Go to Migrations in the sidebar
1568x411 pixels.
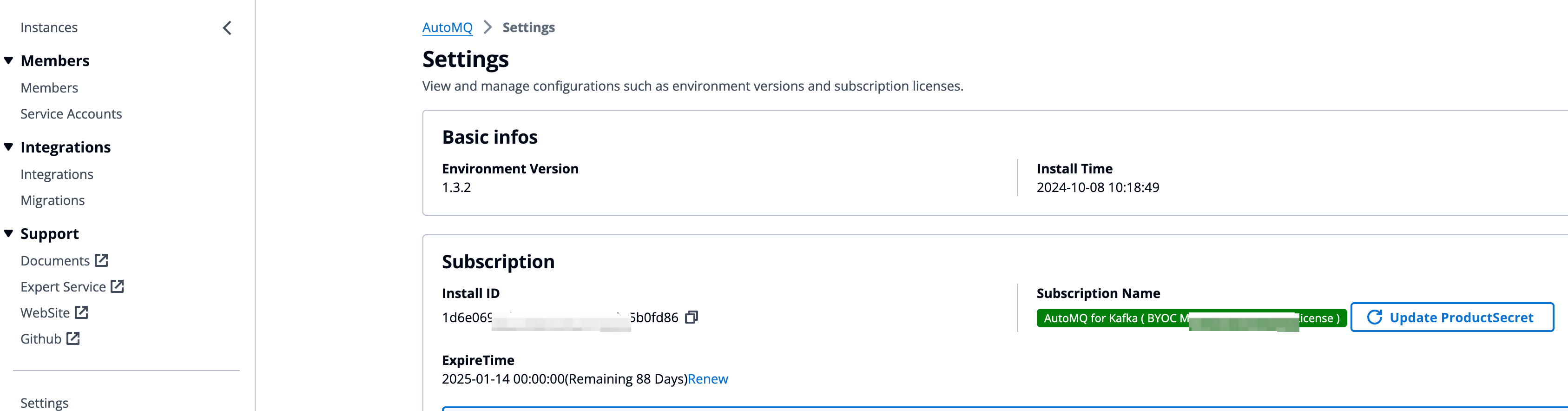coord(53,200)
